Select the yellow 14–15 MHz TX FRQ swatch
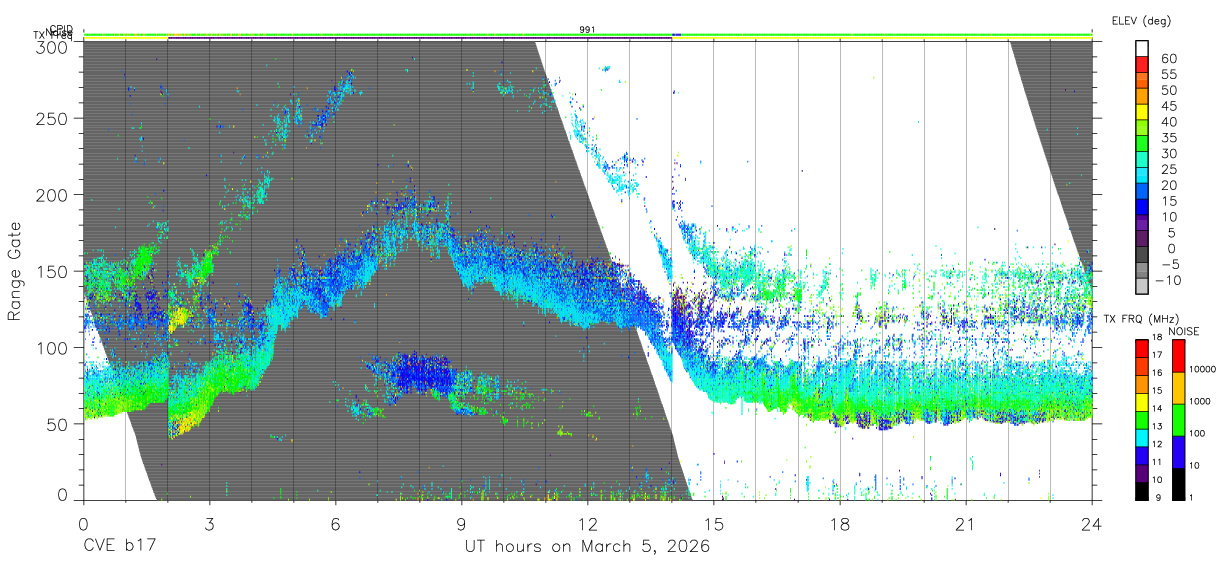 1143,402
